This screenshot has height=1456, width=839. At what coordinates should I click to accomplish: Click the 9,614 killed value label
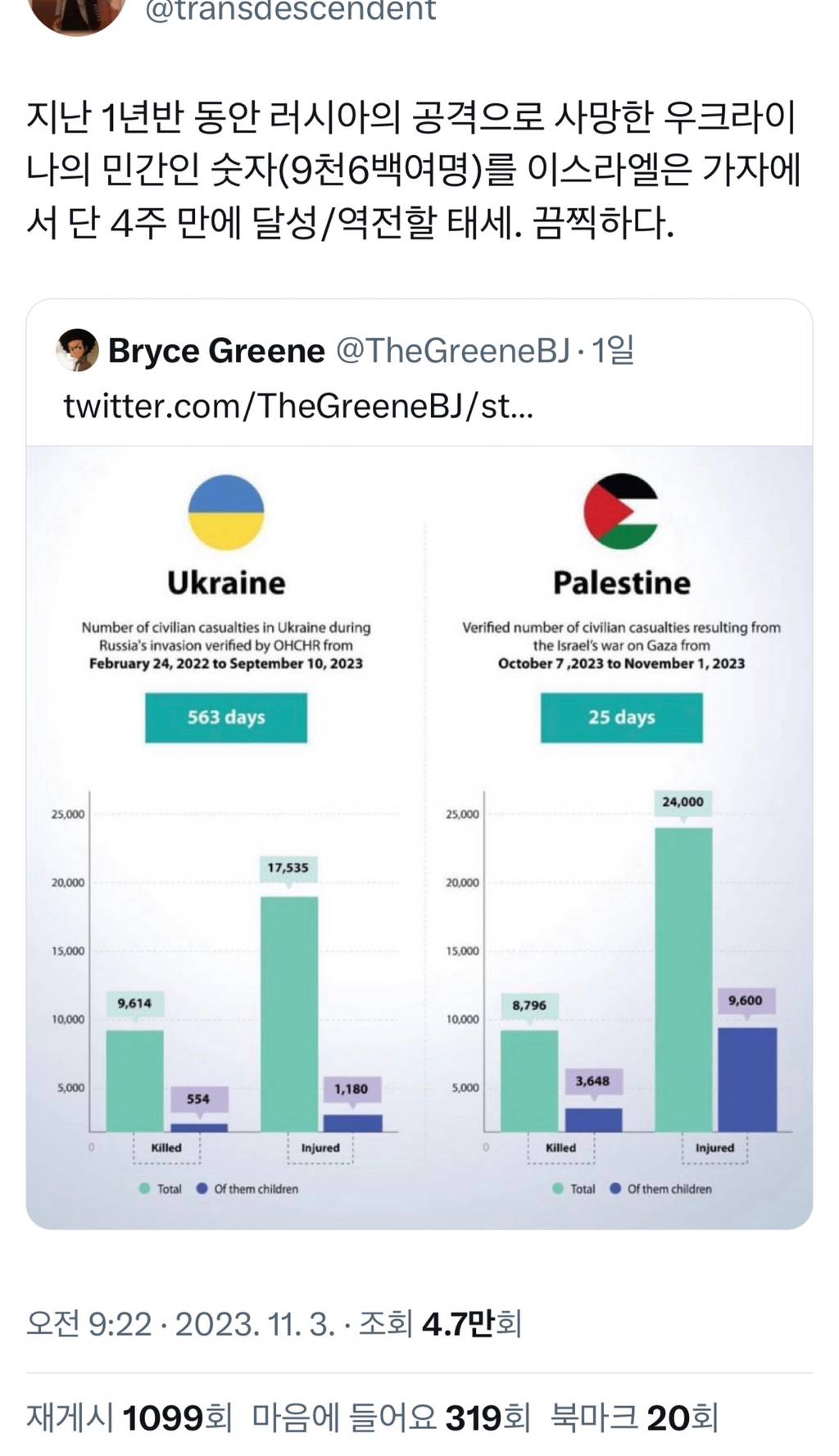pyautogui.click(x=134, y=1003)
